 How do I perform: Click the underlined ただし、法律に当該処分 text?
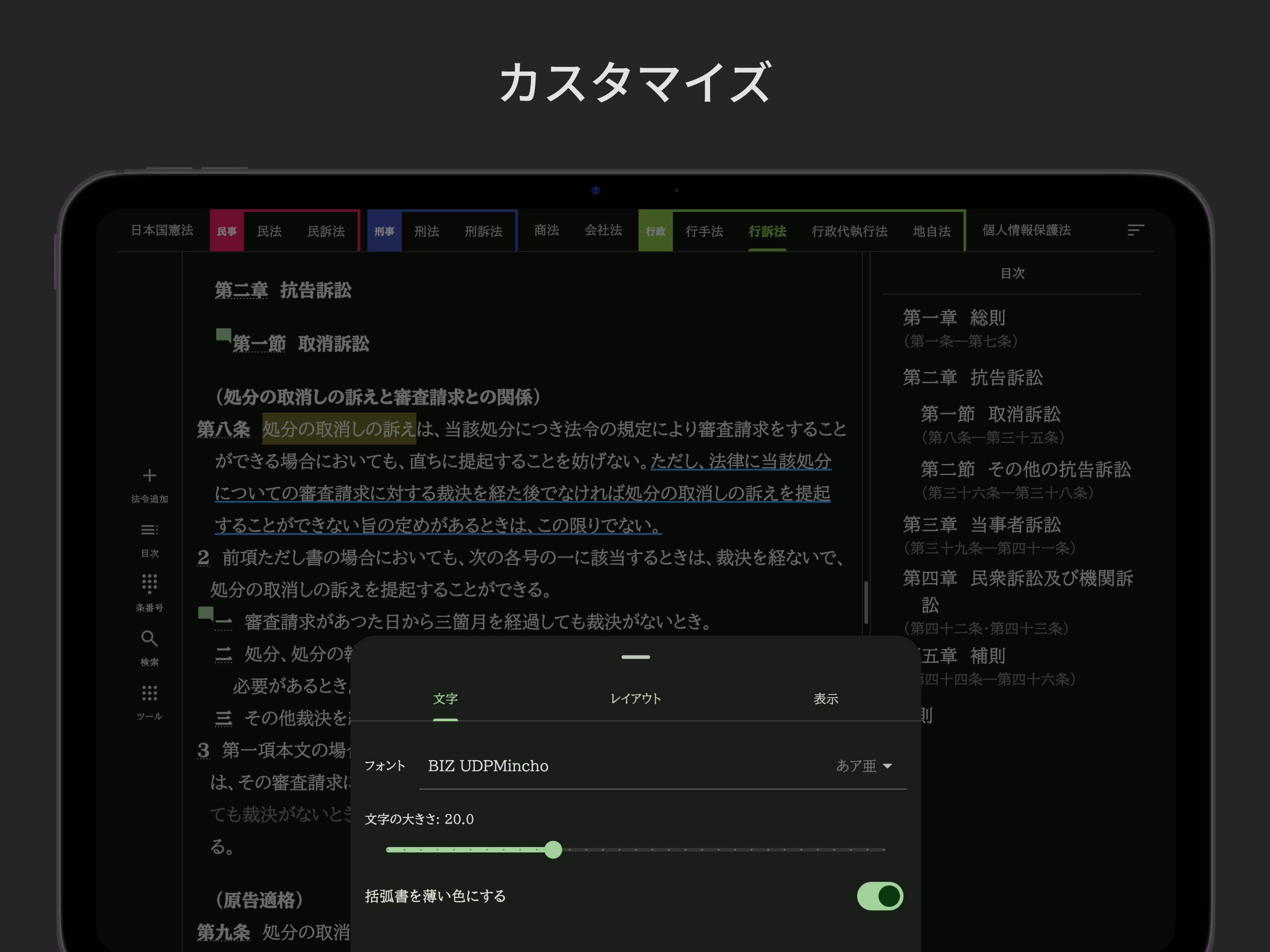coord(741,461)
